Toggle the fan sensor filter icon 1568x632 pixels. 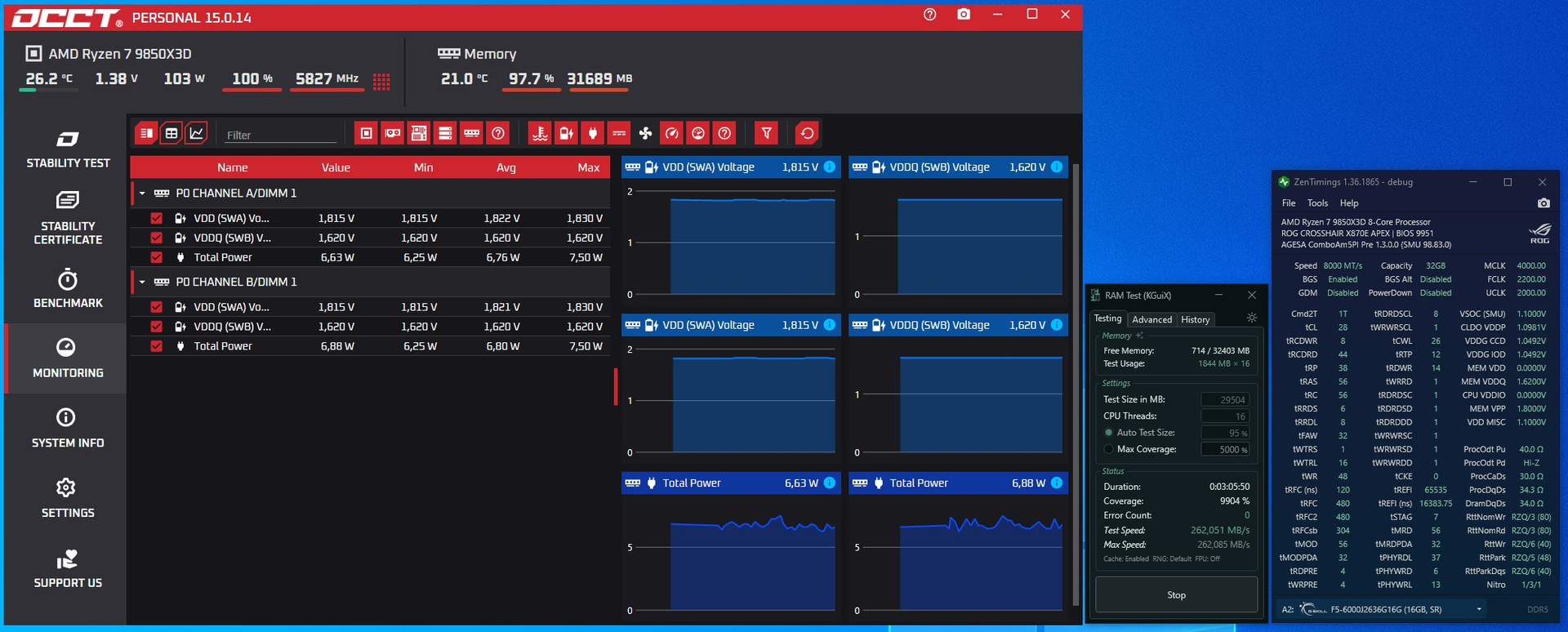pyautogui.click(x=645, y=133)
